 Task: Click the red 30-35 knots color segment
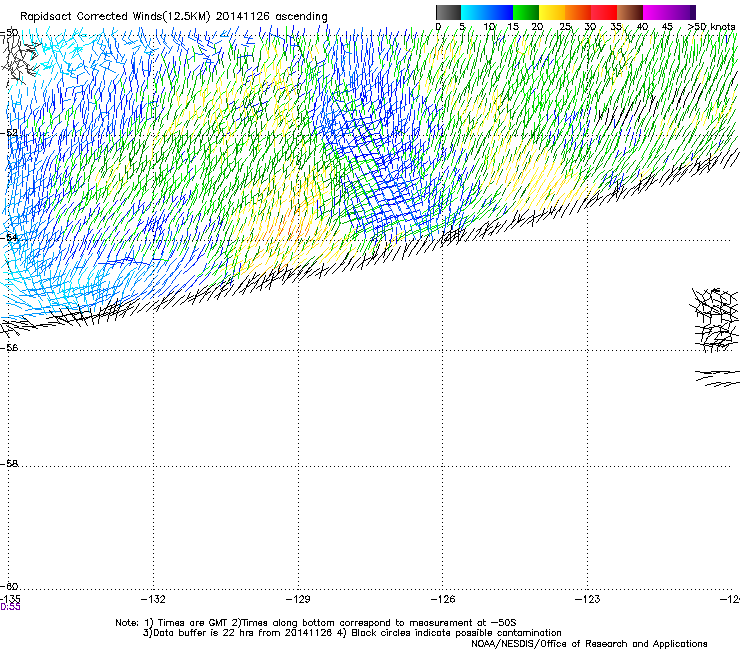point(604,12)
